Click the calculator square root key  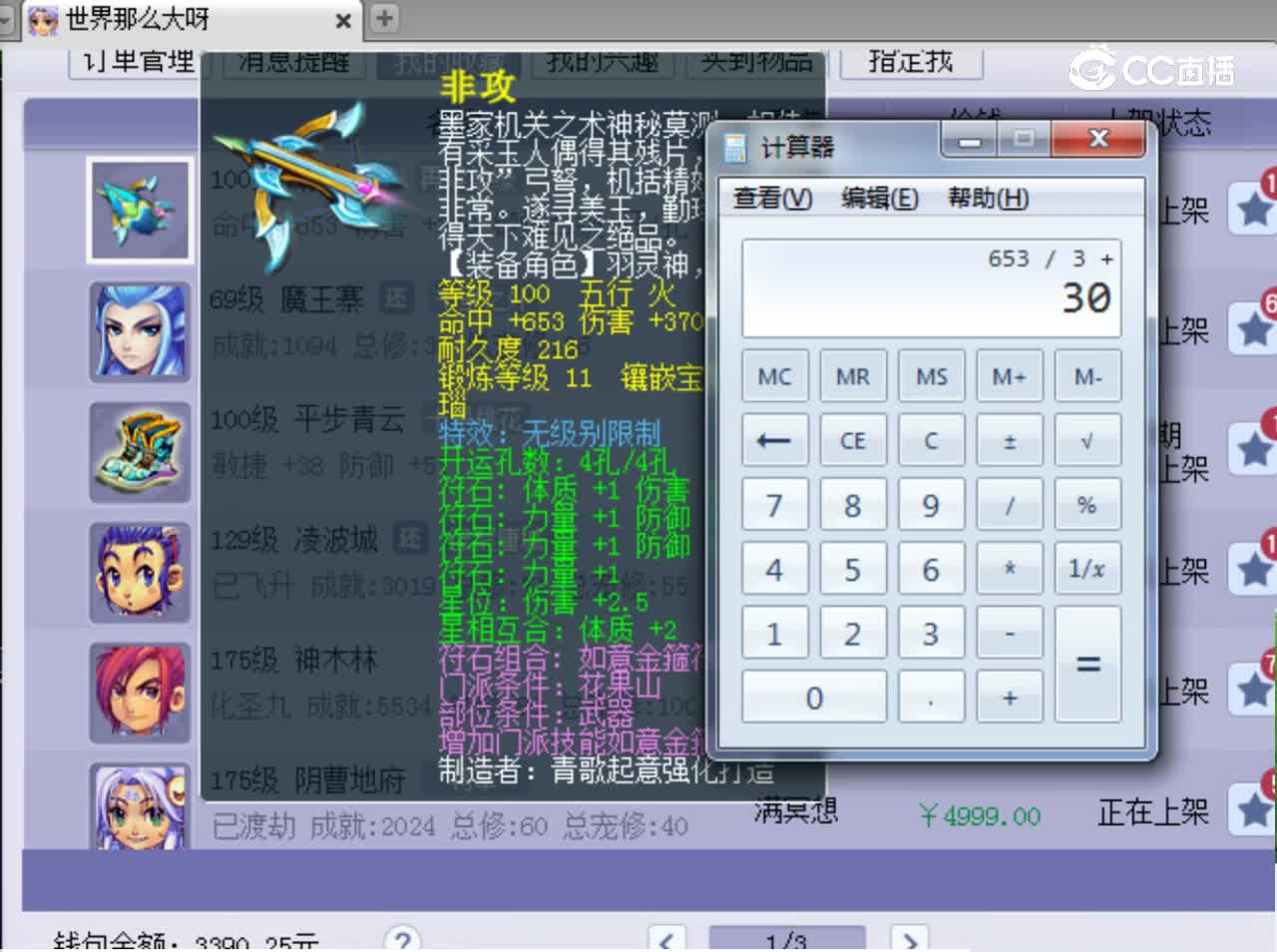tap(1087, 440)
